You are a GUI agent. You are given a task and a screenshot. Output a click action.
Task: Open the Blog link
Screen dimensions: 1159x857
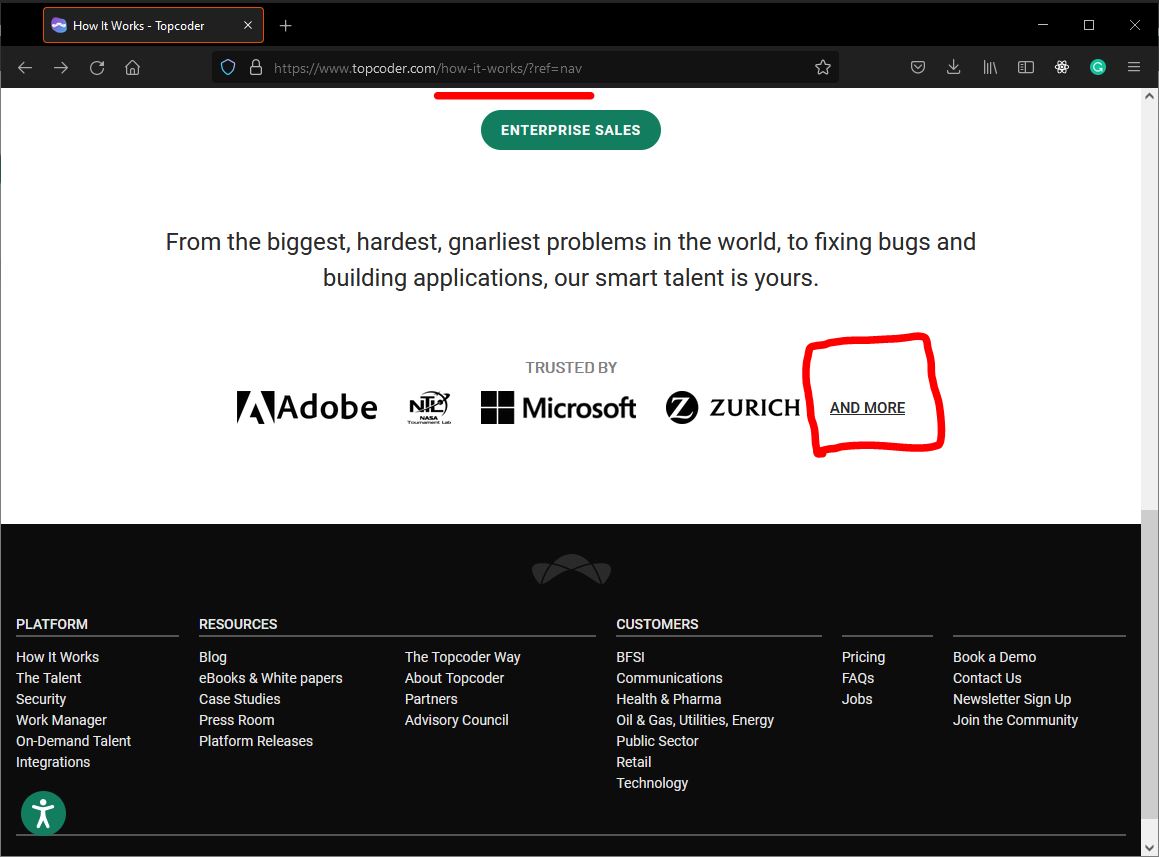coord(213,657)
